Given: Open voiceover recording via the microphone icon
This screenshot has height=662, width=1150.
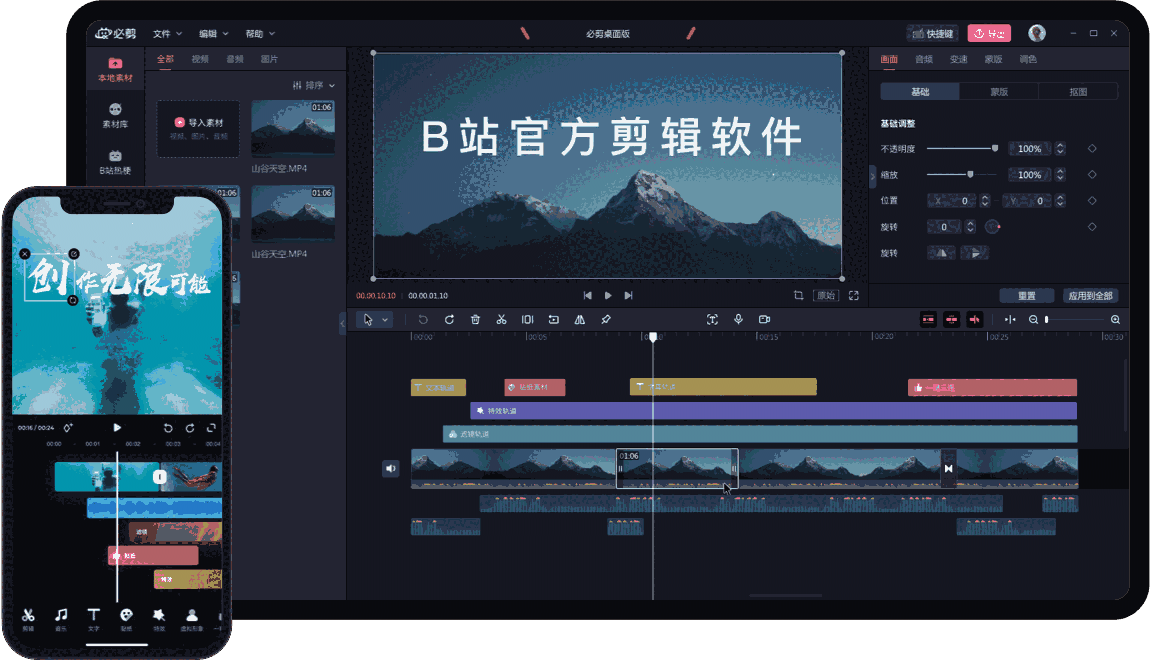Looking at the screenshot, I should [x=739, y=319].
